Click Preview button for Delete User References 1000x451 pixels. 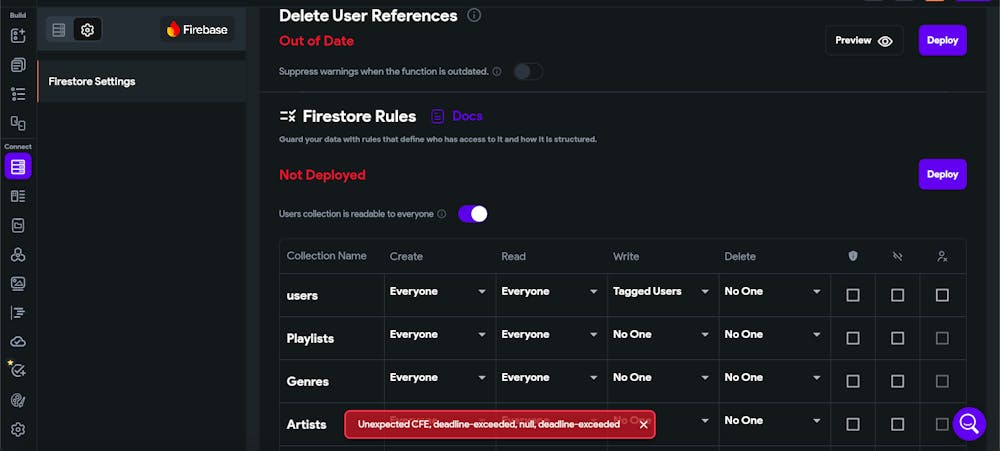click(863, 41)
